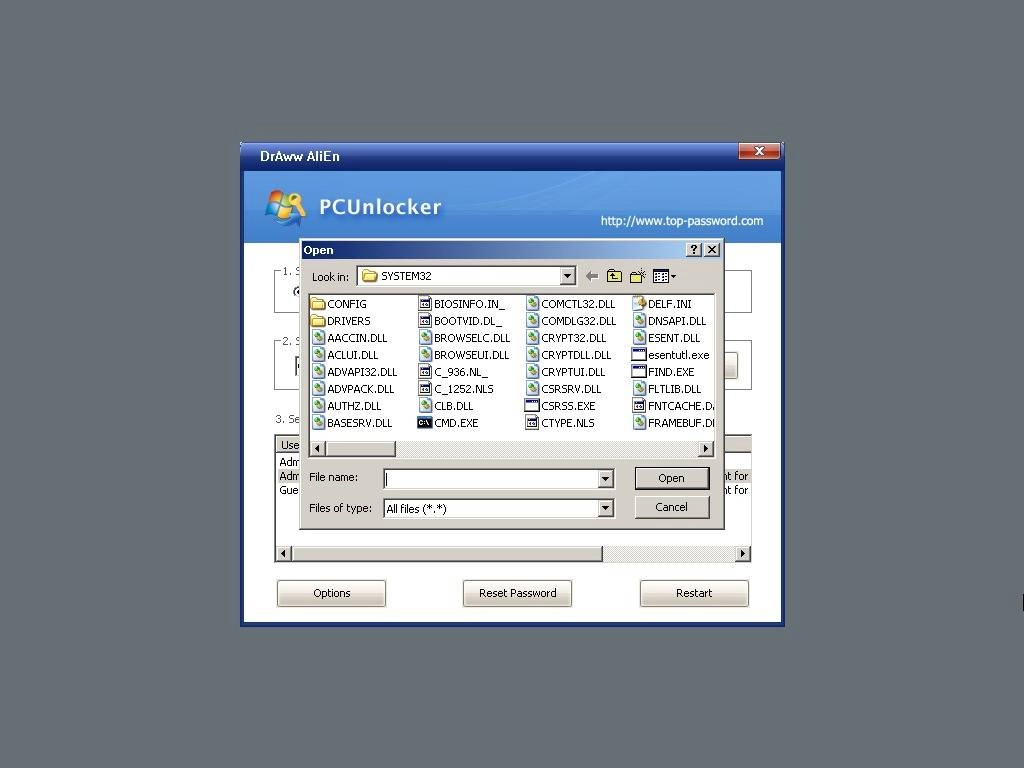Click the Open button
1024x768 pixels.
tap(672, 478)
